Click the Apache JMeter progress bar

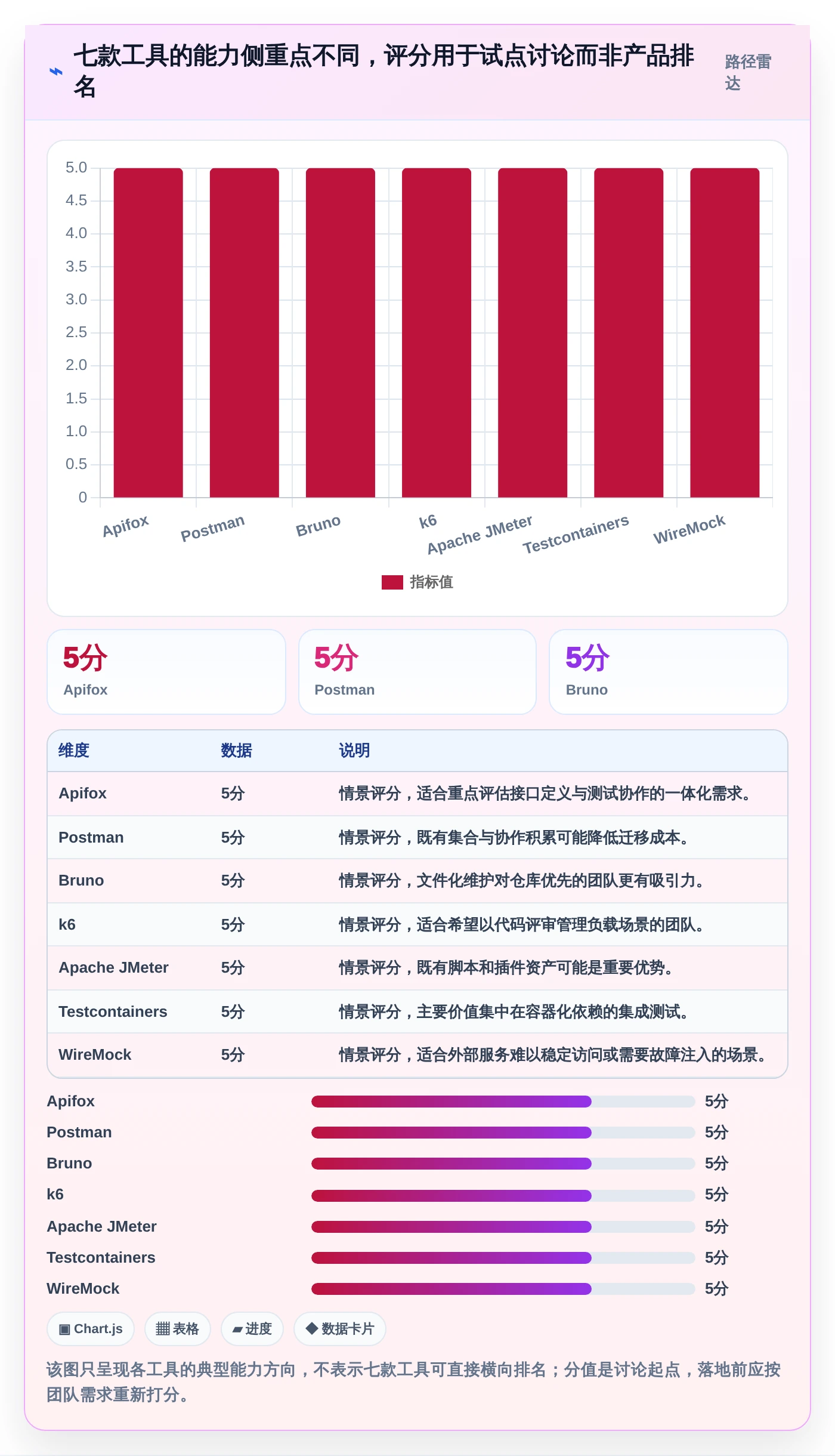[x=503, y=1227]
